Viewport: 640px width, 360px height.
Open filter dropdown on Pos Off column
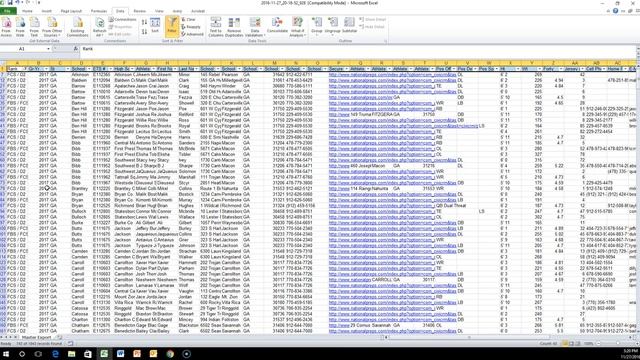point(453,69)
